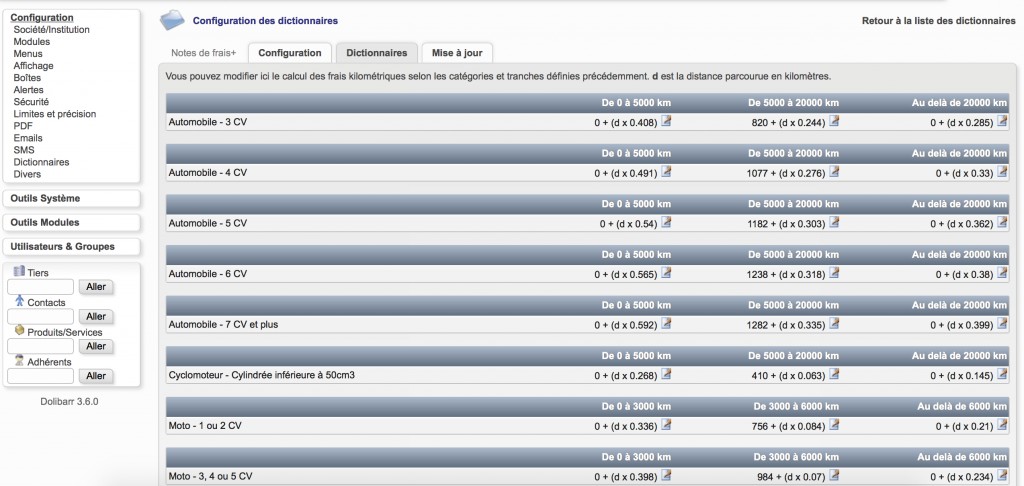Edit Moto - 3, 4 ou 5 CV beyond 6000 km formula
The width and height of the screenshot is (1024, 486).
(x=1002, y=476)
